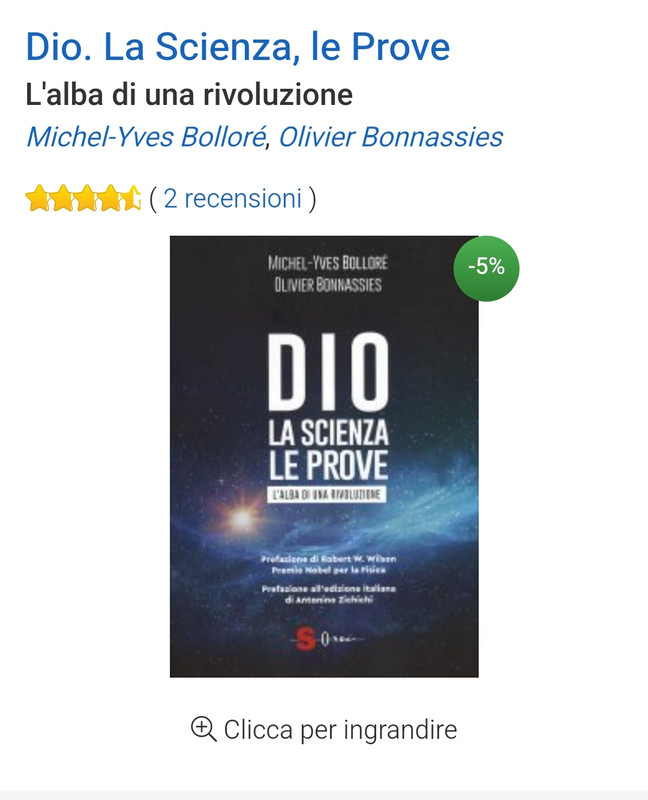Click the fourth gold rating star
Viewport: 648px width, 800px height.
tap(109, 198)
